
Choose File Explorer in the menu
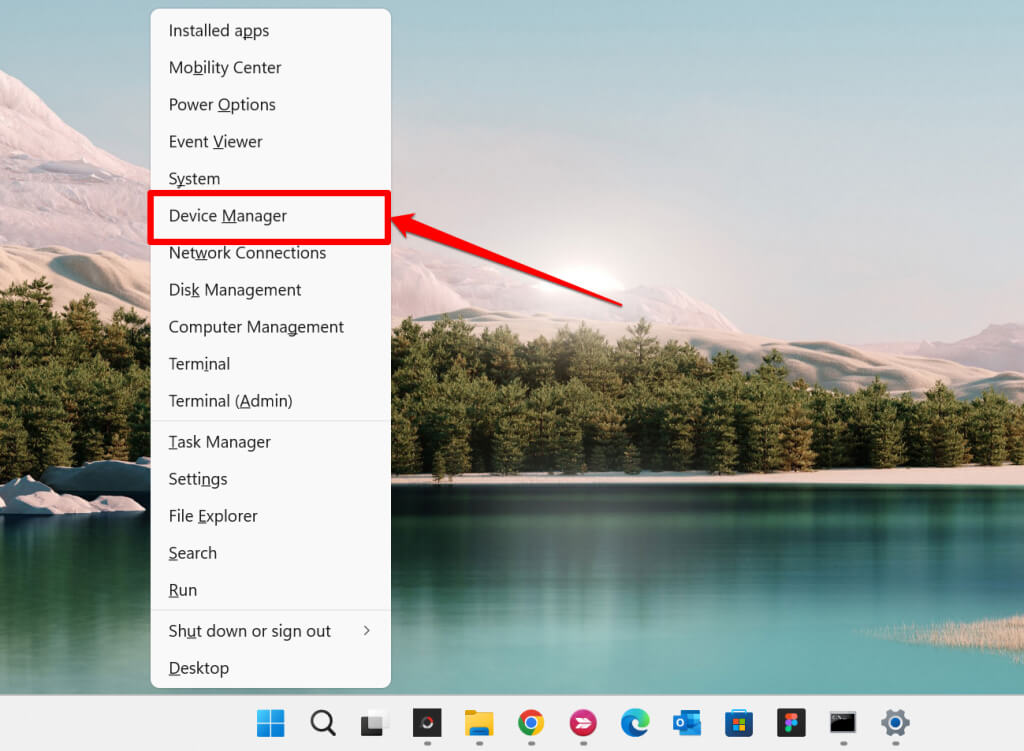point(270,517)
